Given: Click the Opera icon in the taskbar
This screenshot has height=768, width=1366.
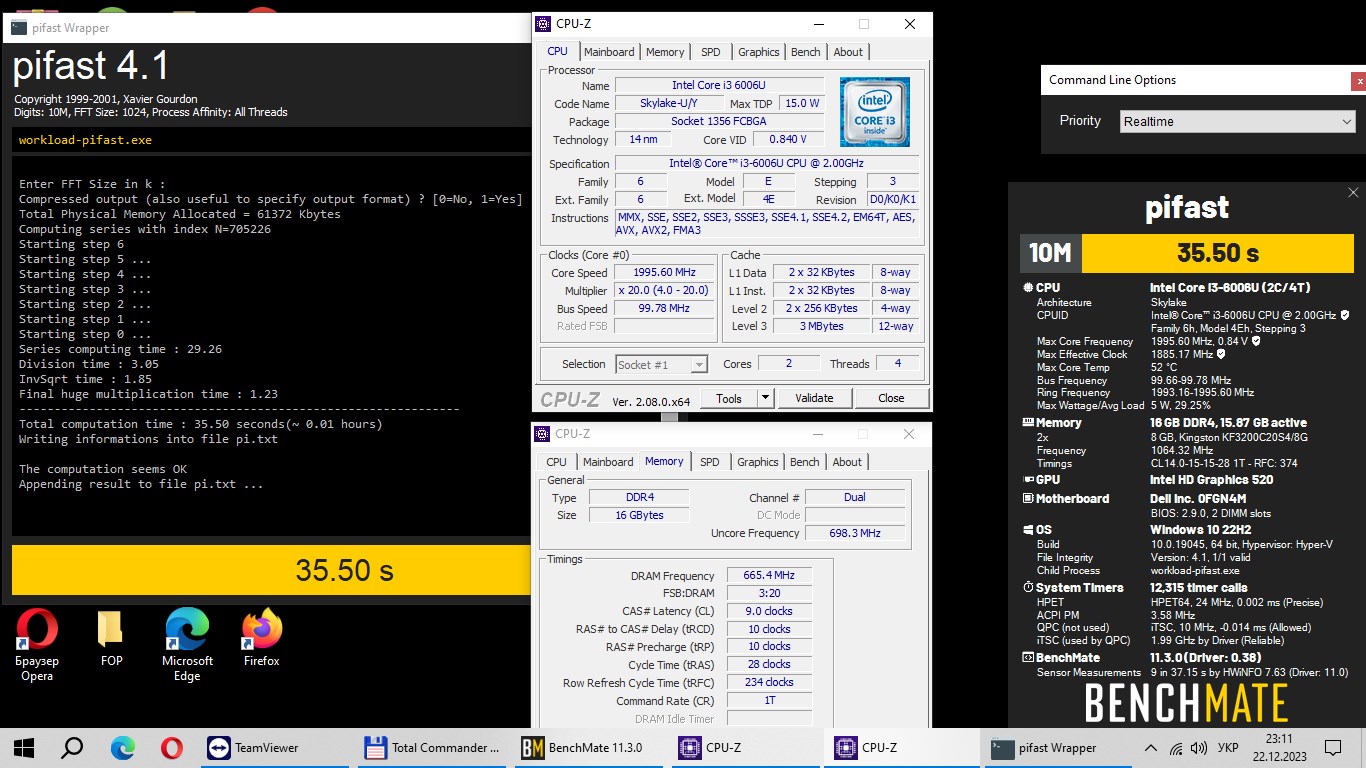Looking at the screenshot, I should [x=171, y=747].
